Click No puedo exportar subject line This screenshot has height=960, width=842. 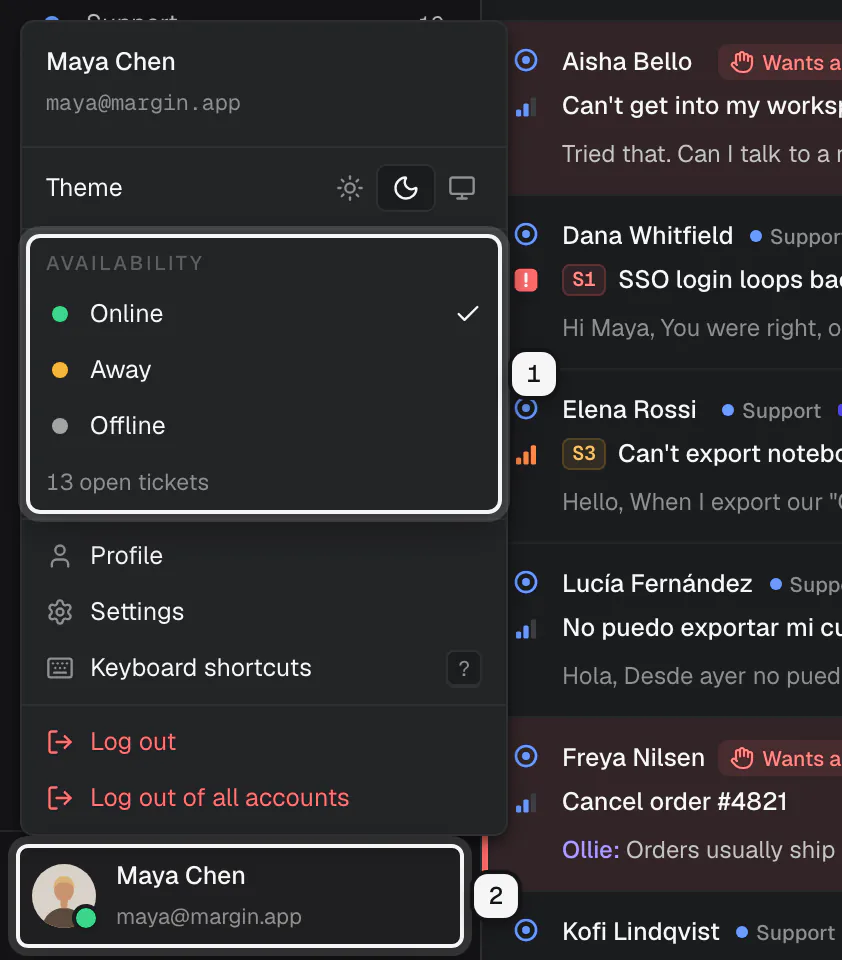[702, 628]
